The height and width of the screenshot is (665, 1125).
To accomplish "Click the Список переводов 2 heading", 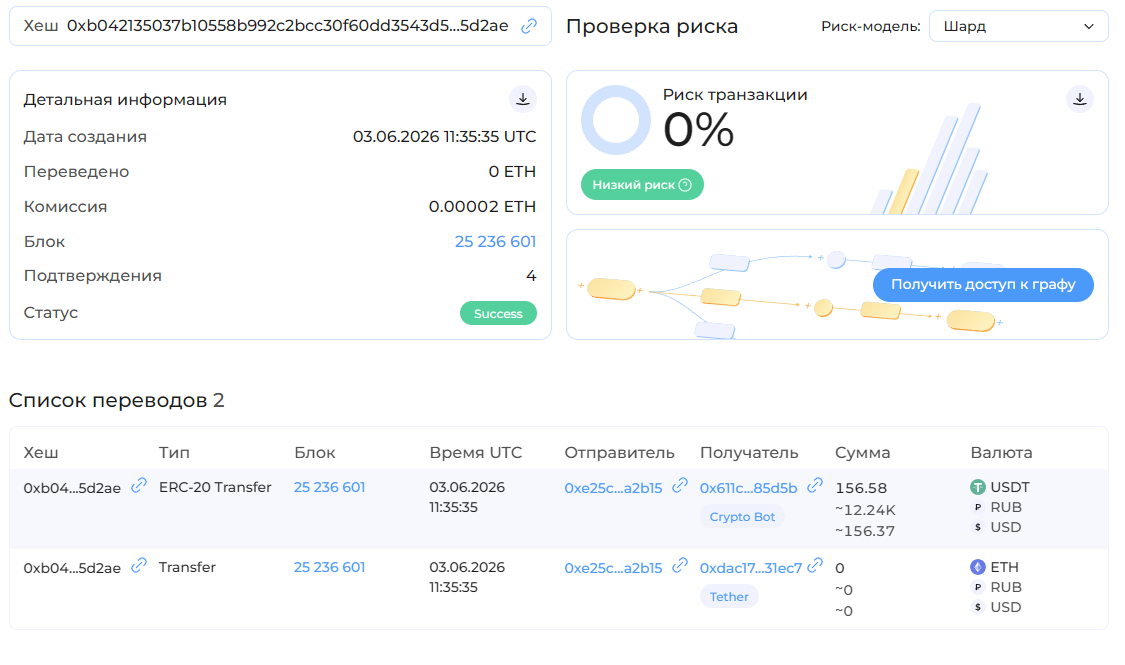I will [x=116, y=400].
